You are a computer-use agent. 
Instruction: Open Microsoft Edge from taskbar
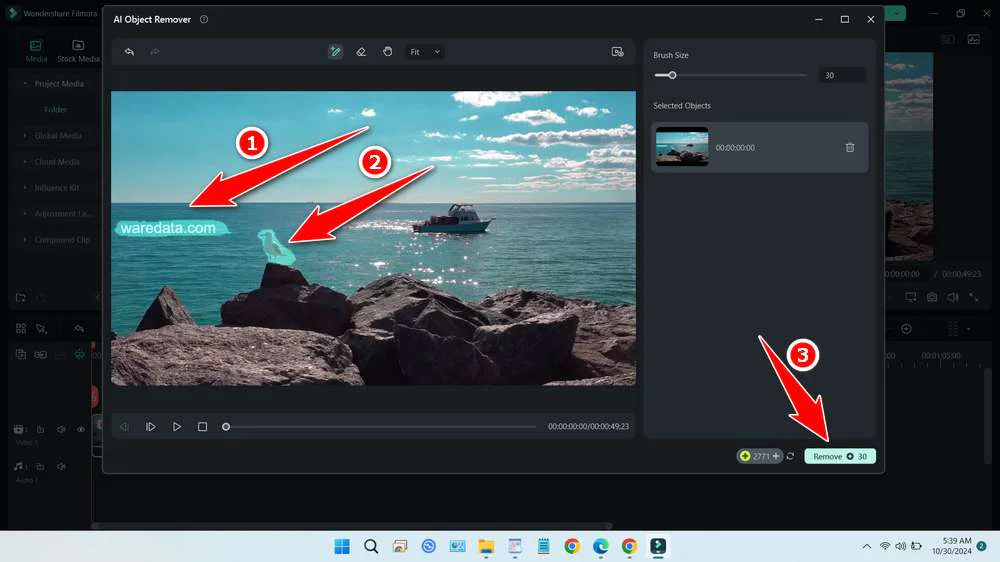pyautogui.click(x=601, y=546)
